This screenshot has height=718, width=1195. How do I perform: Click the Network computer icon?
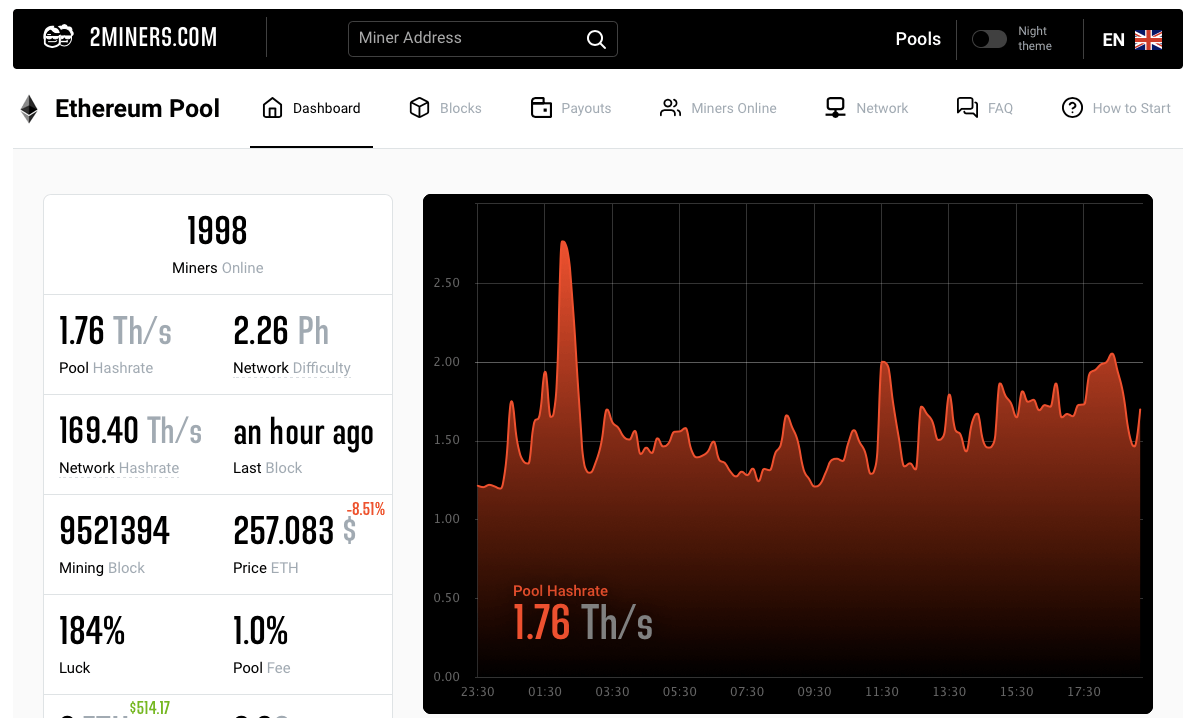point(835,108)
